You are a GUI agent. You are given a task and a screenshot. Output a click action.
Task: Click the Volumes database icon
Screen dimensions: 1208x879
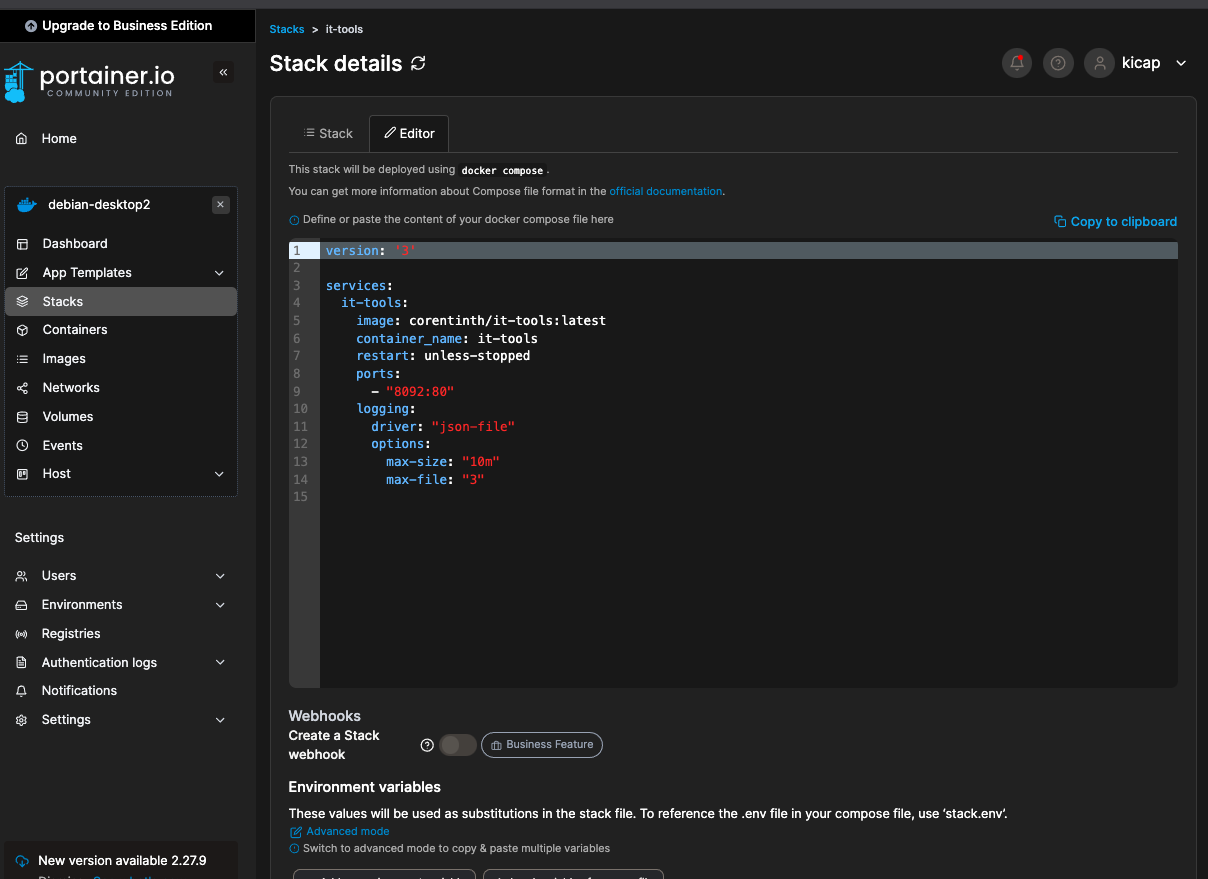click(x=22, y=417)
